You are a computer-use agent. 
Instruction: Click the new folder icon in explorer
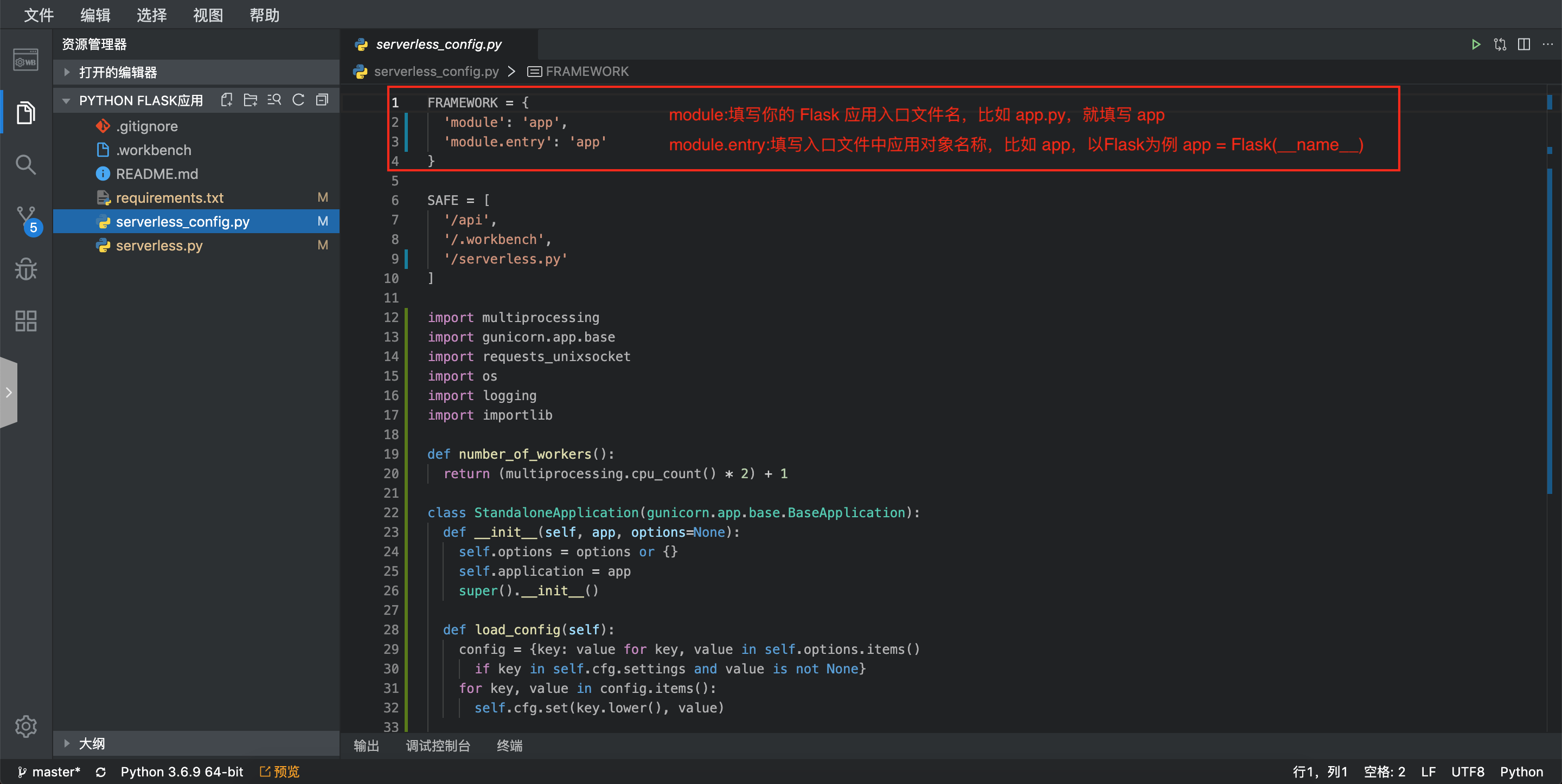[250, 100]
